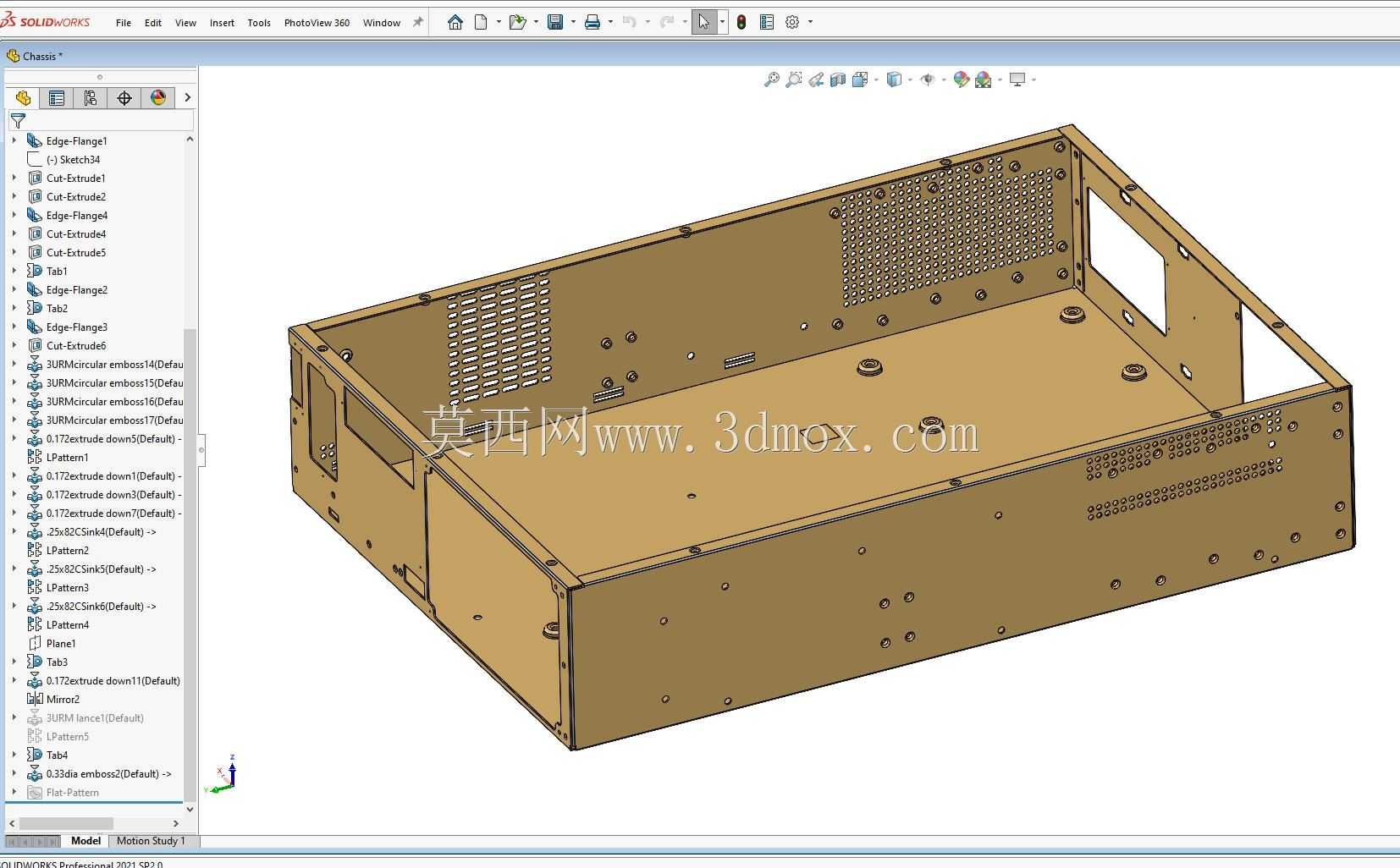Viewport: 1400px width, 868px height.
Task: Save the Chassis part with the Save icon
Action: tap(555, 22)
